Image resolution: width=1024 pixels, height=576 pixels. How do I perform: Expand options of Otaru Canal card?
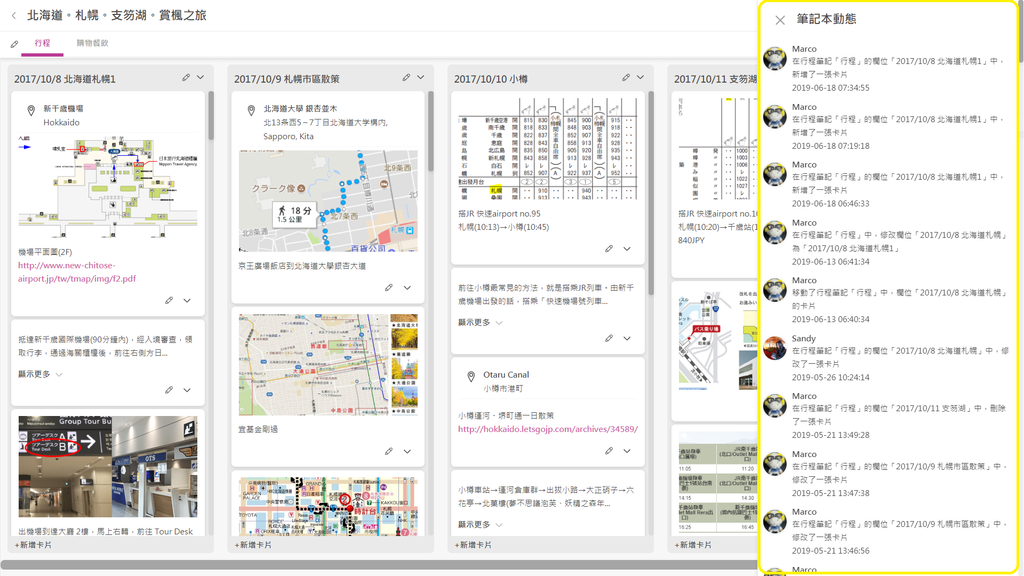627,451
